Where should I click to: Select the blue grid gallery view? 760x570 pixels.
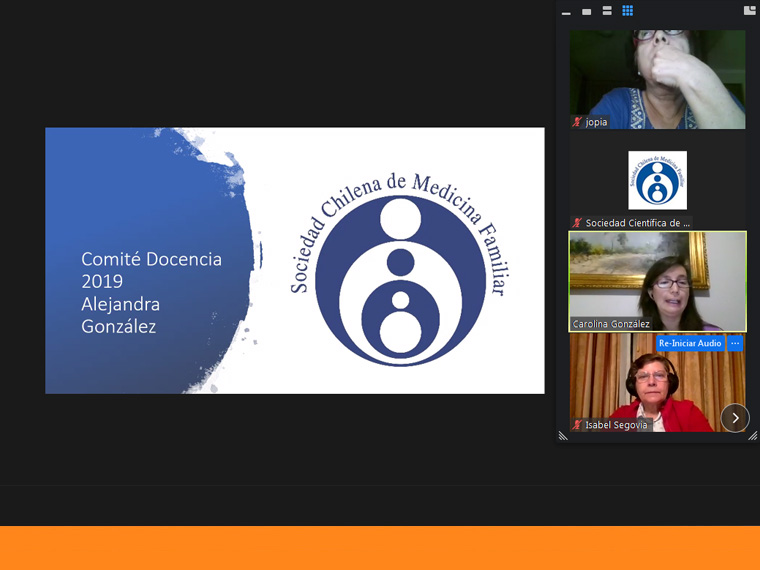pos(627,11)
